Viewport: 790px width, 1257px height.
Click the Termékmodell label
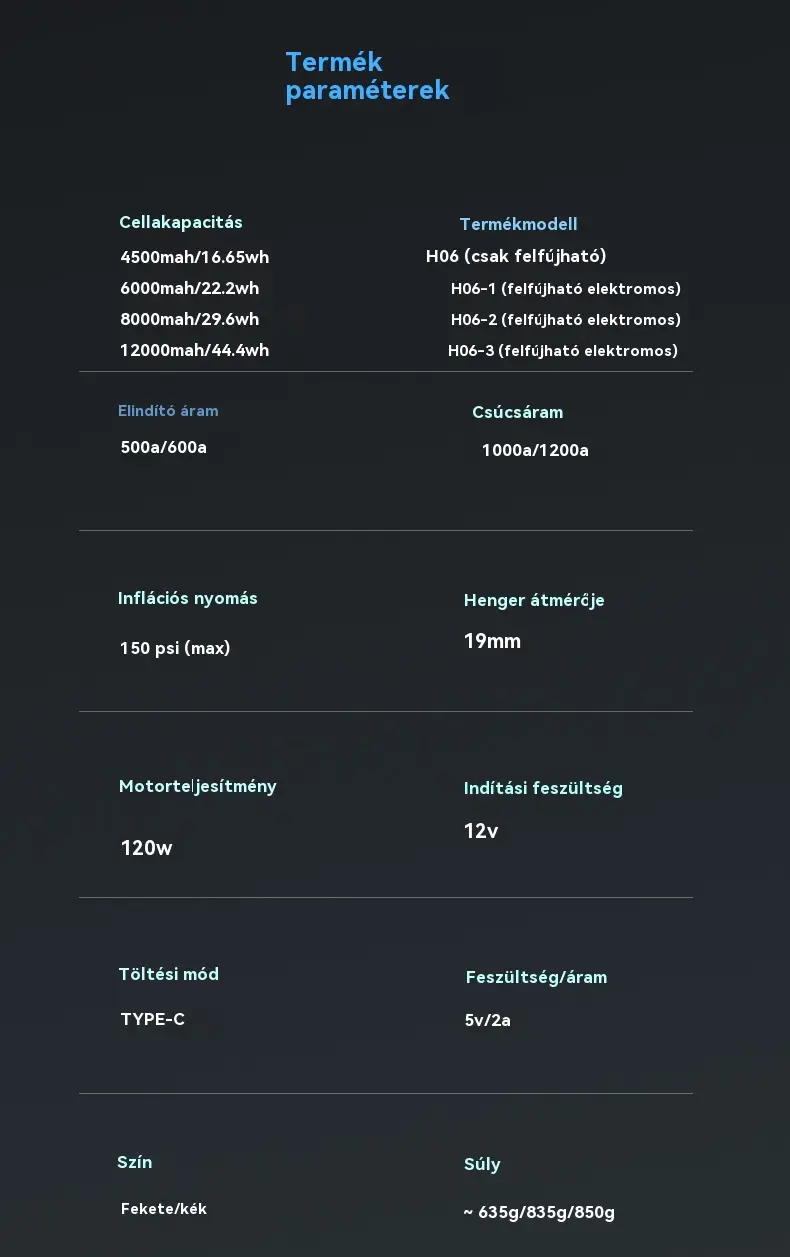click(x=518, y=224)
